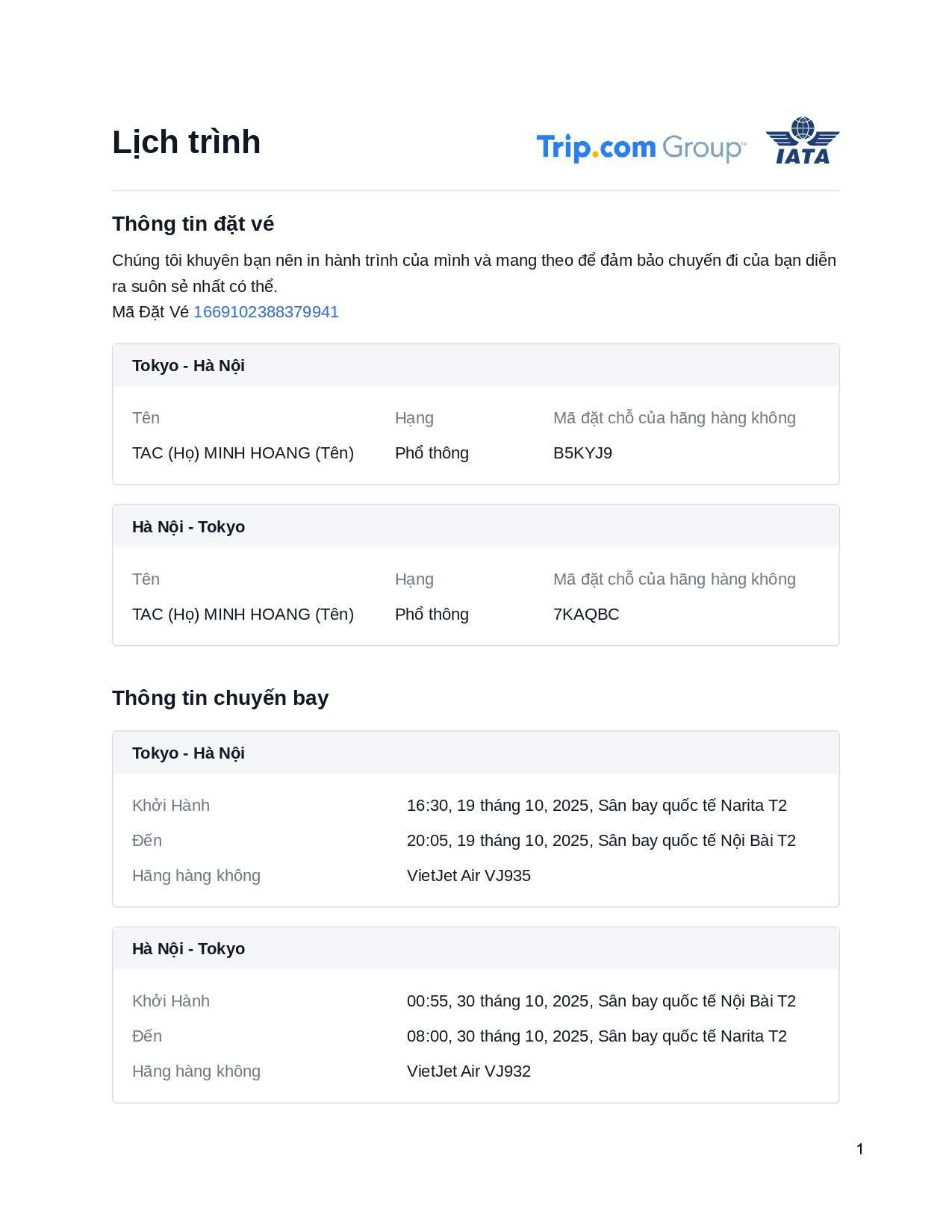
Task: Click the "Thông tin chuyến bay" heading
Action: click(220, 697)
